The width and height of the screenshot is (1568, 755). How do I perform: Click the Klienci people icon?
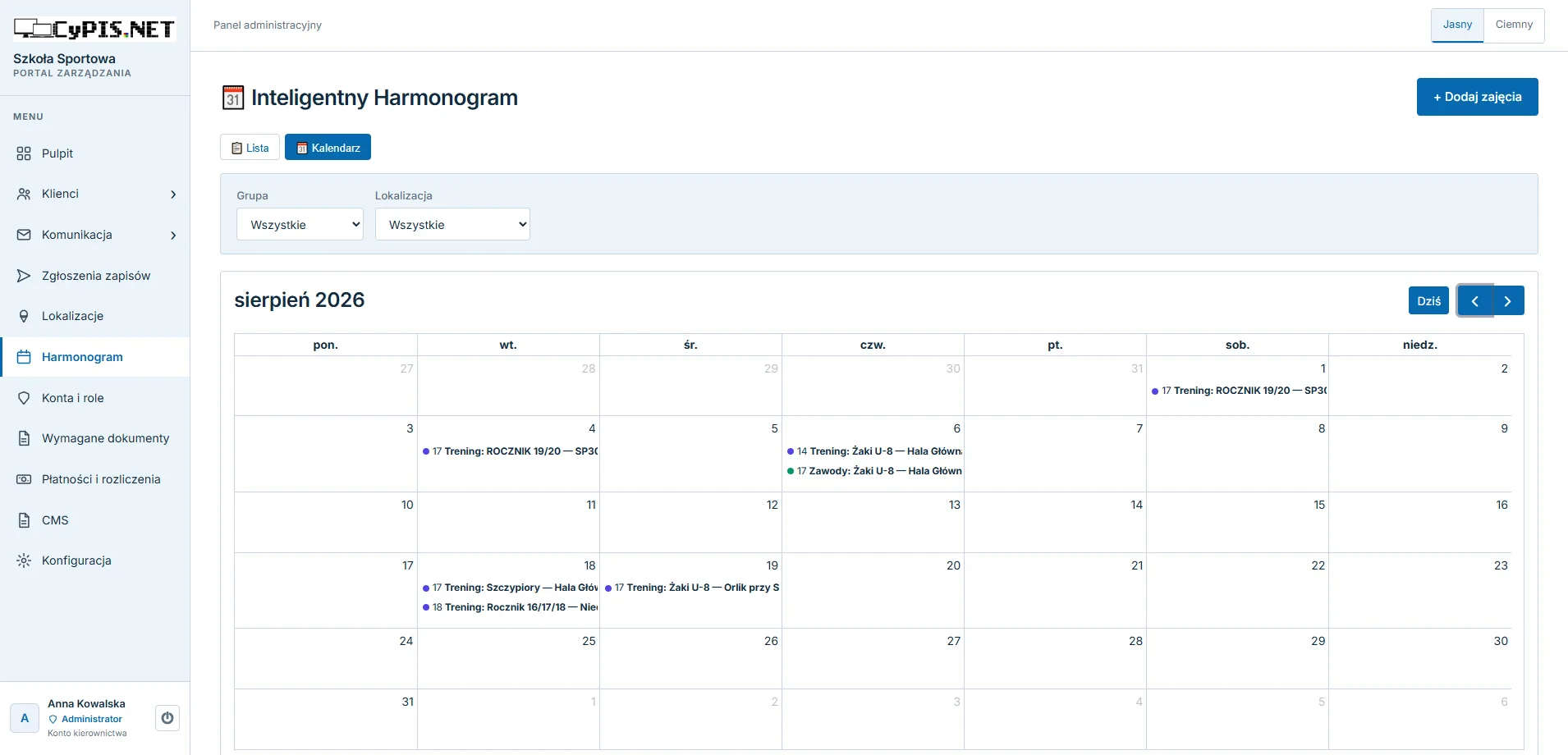[24, 194]
